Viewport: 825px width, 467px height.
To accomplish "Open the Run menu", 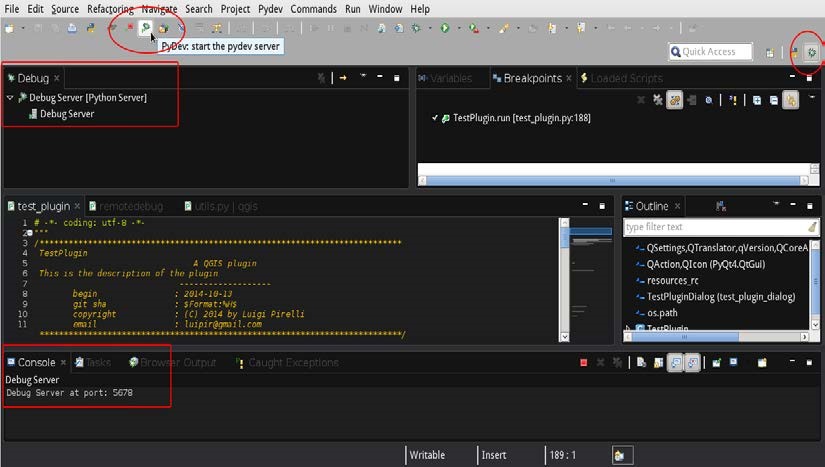I will (353, 9).
